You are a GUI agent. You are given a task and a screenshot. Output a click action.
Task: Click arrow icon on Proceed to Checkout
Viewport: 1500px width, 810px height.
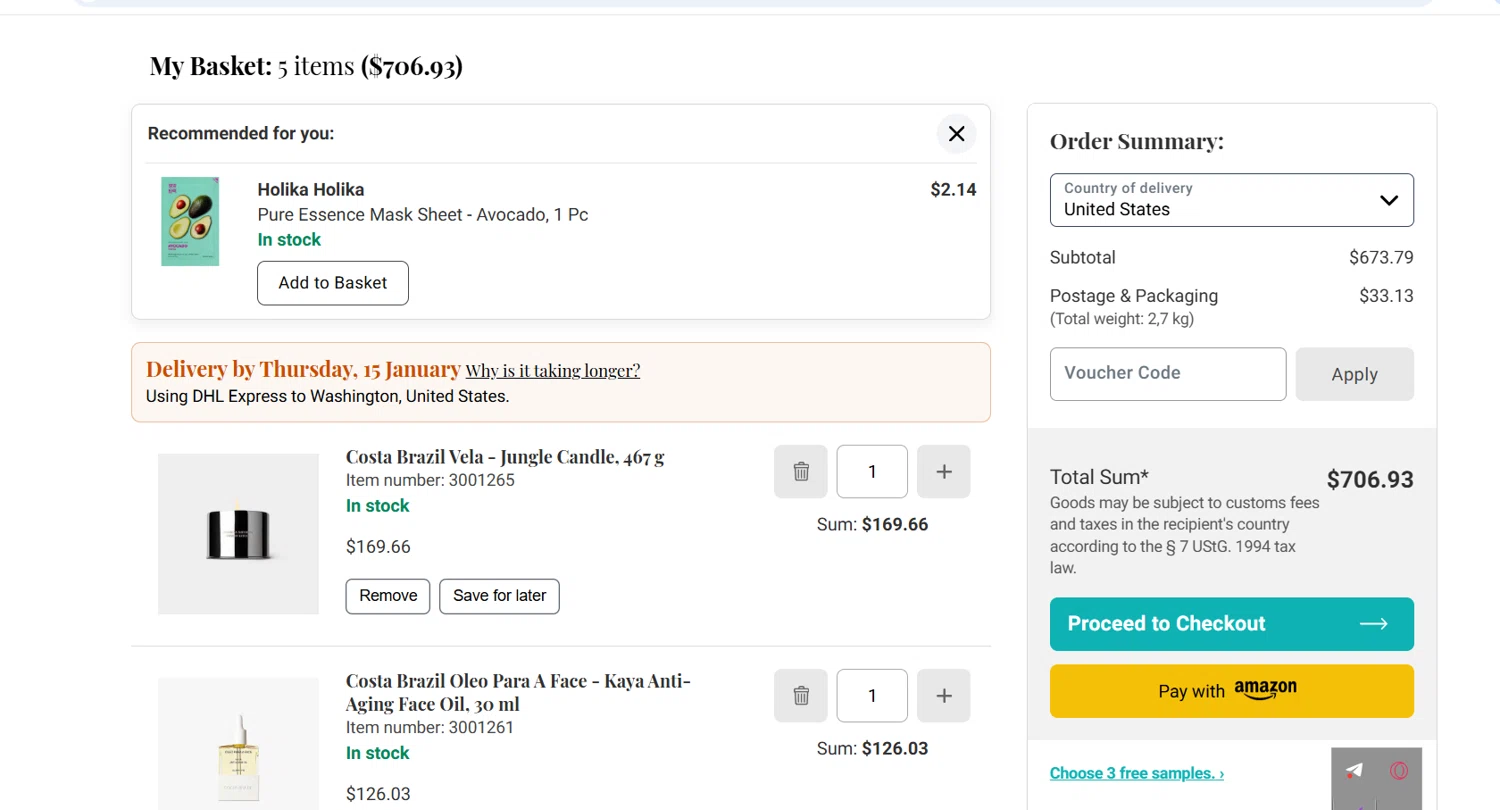[x=1374, y=624]
